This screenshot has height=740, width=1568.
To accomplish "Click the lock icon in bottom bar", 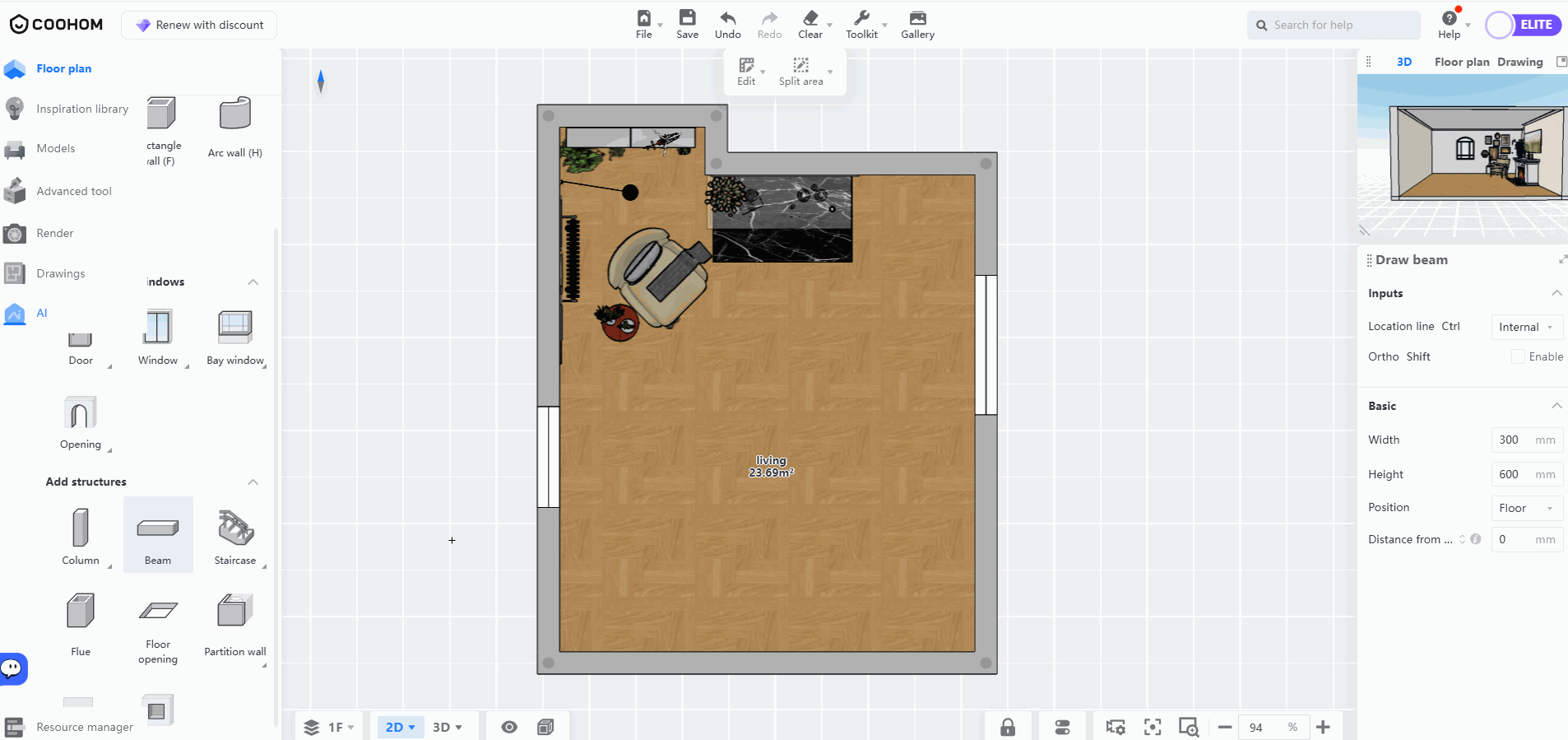I will 1008,727.
